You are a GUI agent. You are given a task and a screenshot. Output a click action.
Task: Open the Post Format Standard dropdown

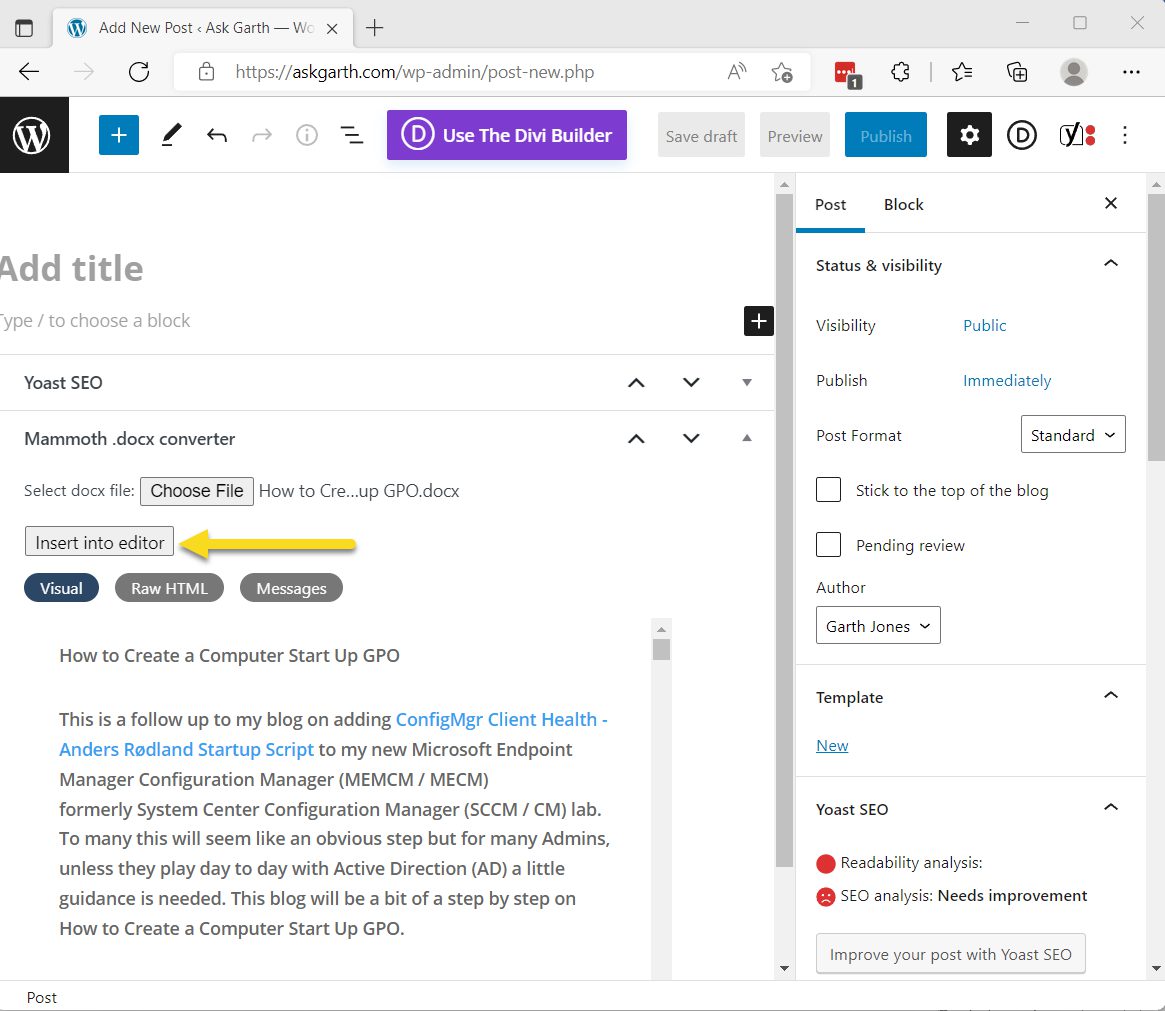pos(1073,435)
